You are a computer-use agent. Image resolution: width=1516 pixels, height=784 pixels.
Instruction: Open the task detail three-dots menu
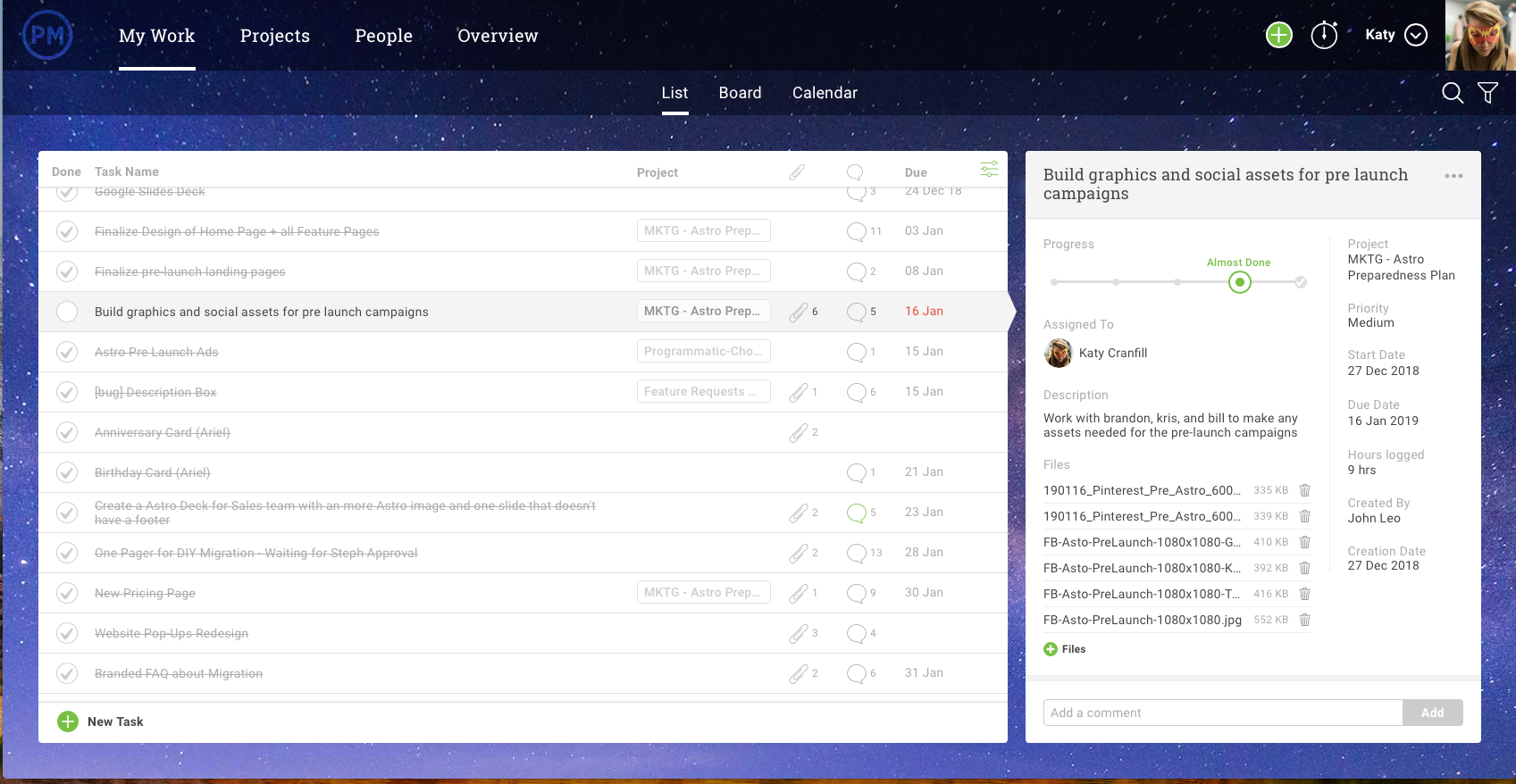click(1453, 176)
